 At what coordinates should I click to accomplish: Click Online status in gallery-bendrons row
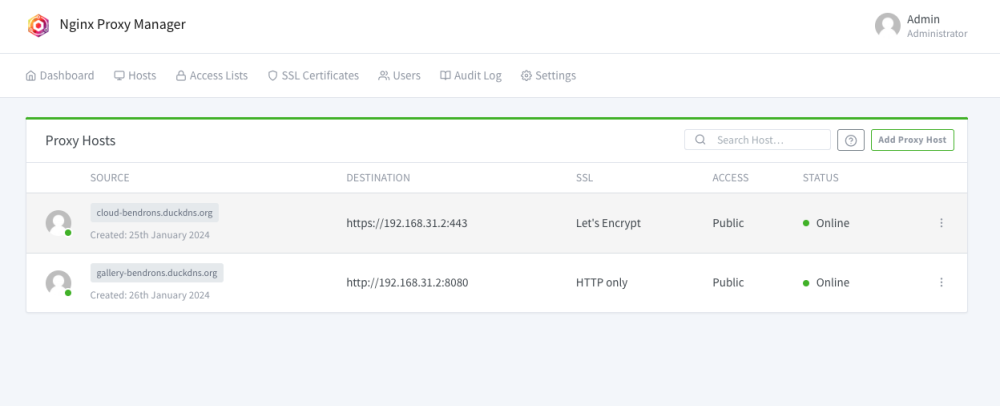coord(826,282)
